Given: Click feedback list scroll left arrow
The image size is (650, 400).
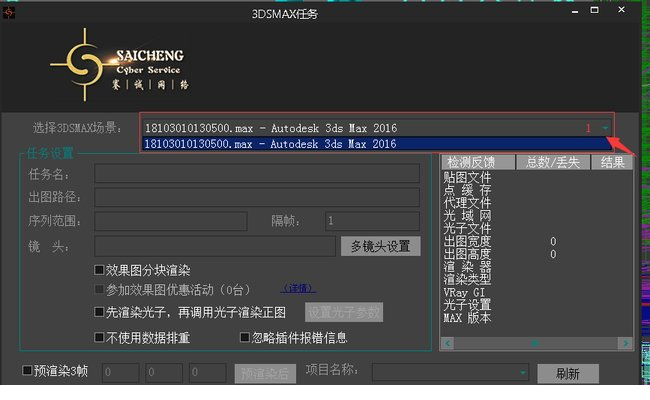Looking at the screenshot, I should tap(447, 343).
